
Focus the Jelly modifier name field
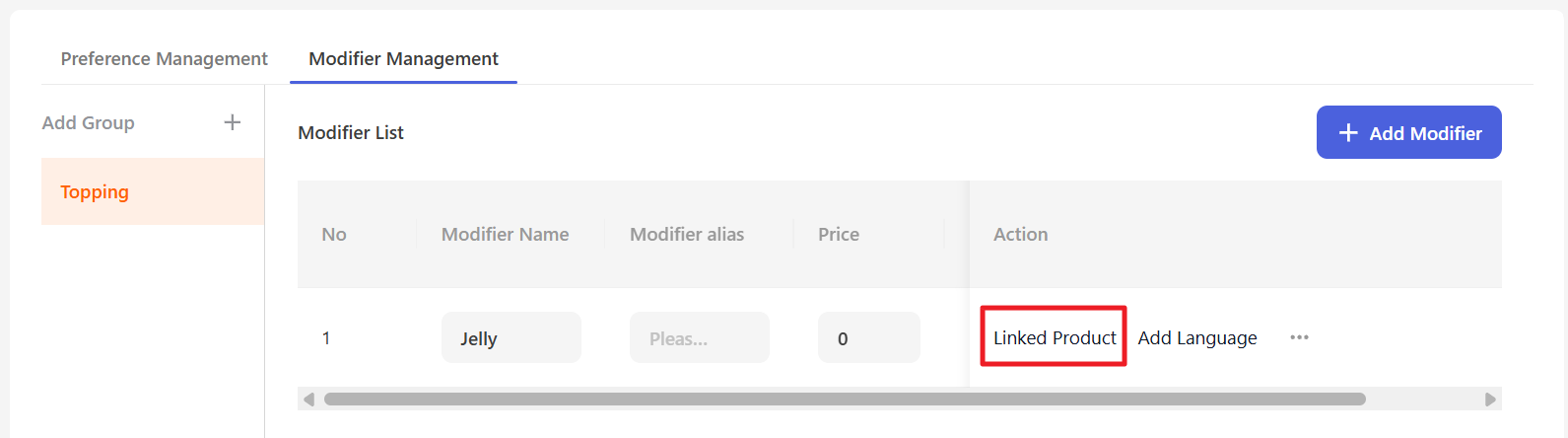click(x=511, y=337)
